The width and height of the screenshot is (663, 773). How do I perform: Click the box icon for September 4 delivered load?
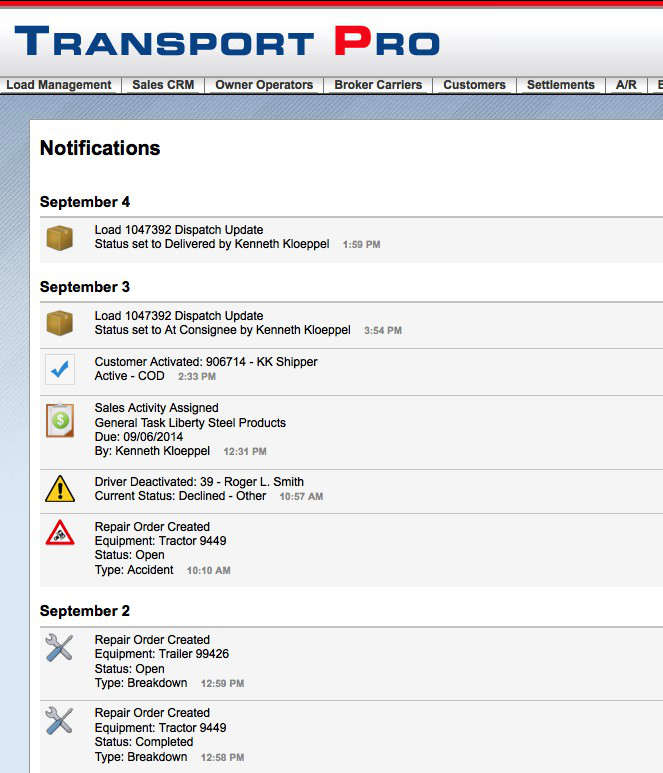(60, 238)
